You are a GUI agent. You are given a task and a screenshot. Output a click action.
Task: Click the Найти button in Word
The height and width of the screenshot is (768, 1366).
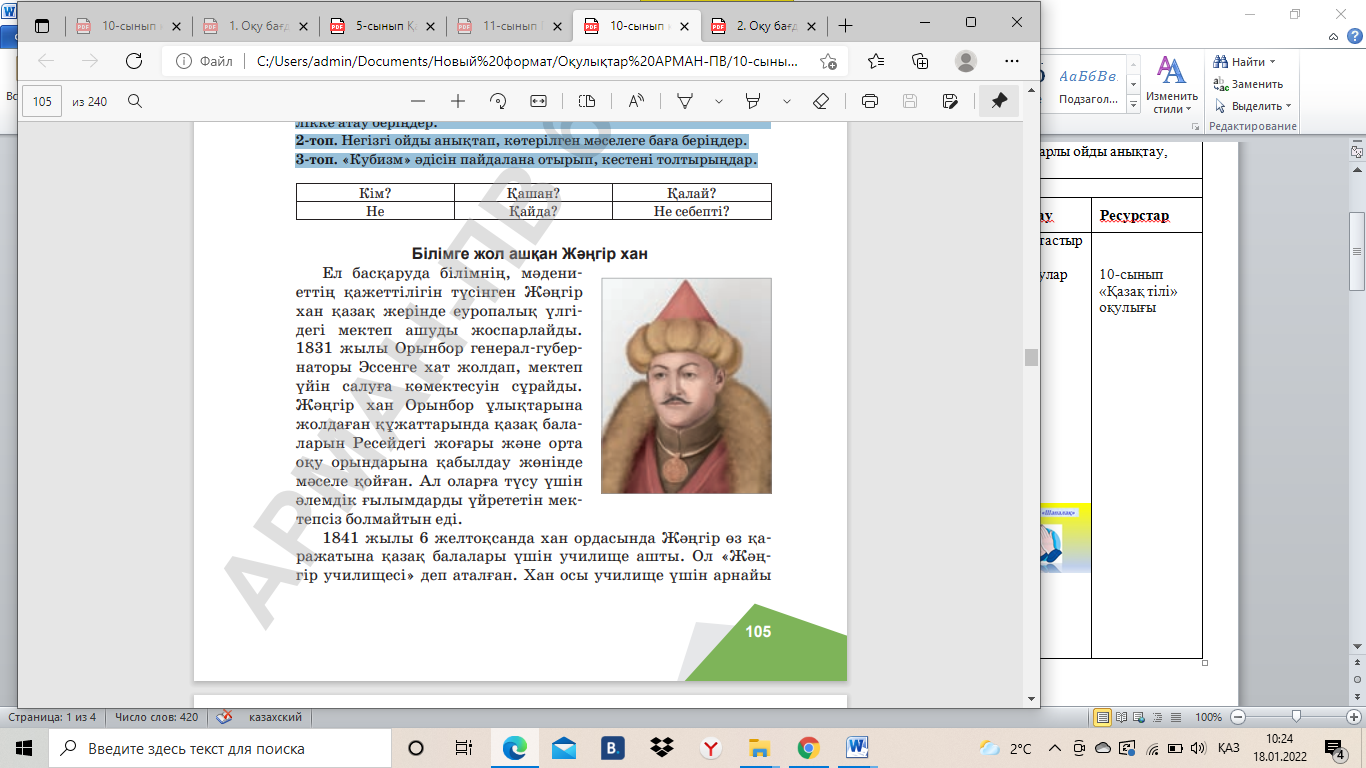click(x=1248, y=62)
